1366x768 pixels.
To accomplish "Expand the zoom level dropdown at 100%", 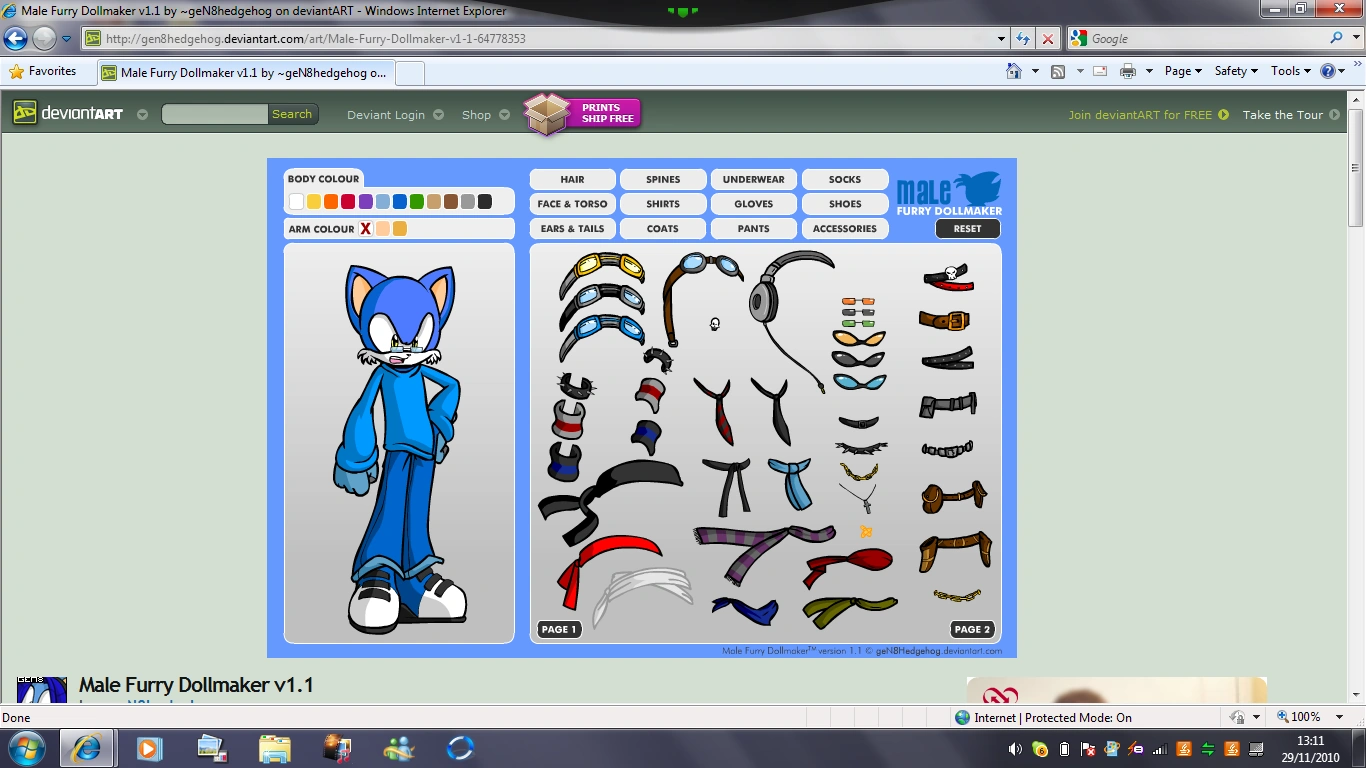I will [x=1340, y=717].
